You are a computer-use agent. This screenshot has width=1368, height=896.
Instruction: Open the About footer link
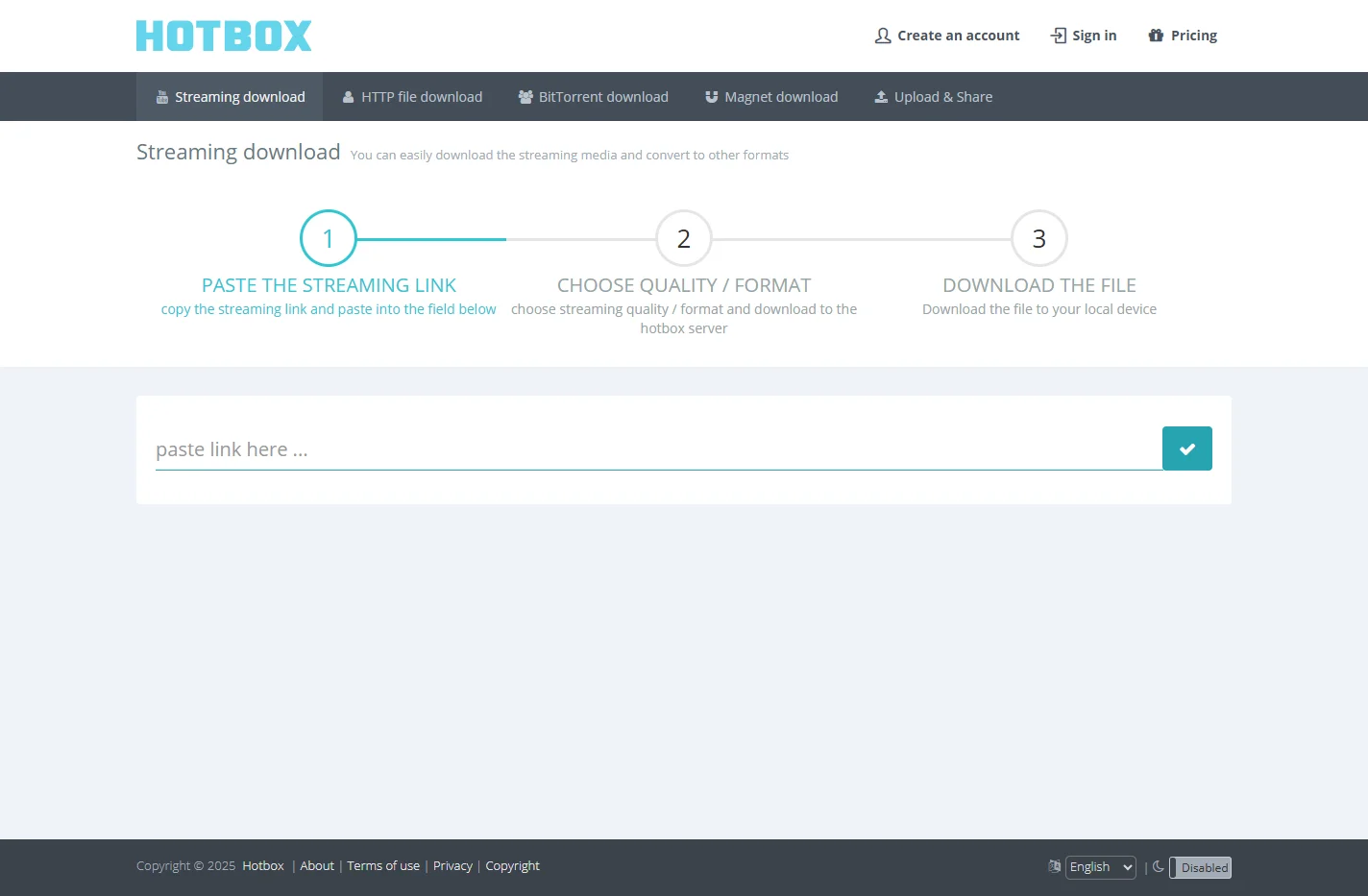317,866
